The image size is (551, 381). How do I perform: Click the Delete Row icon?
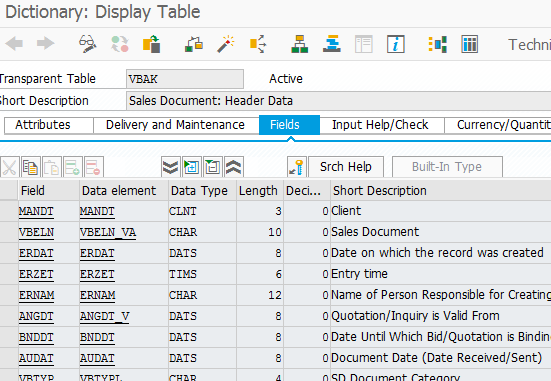click(94, 167)
